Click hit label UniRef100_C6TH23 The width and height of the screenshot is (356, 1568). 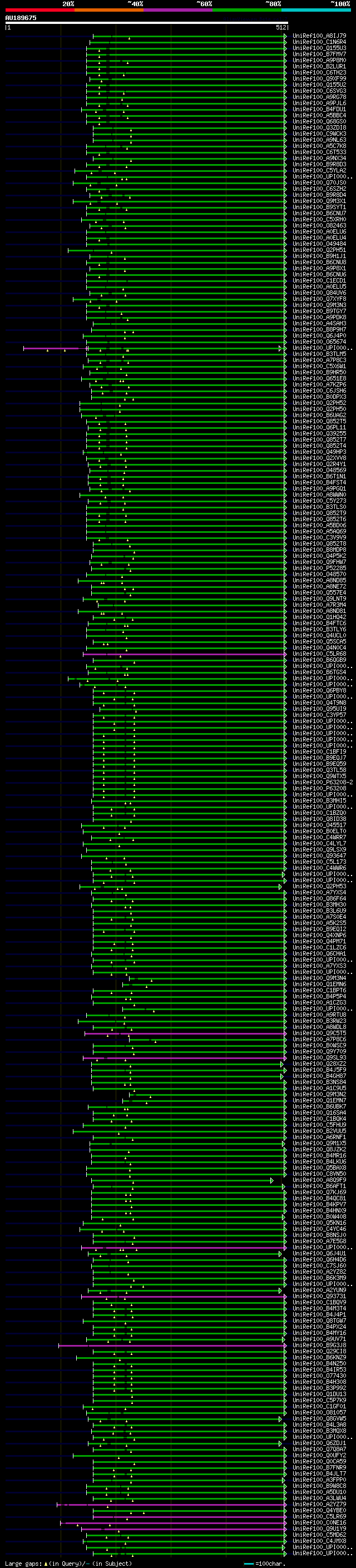tap(319, 72)
